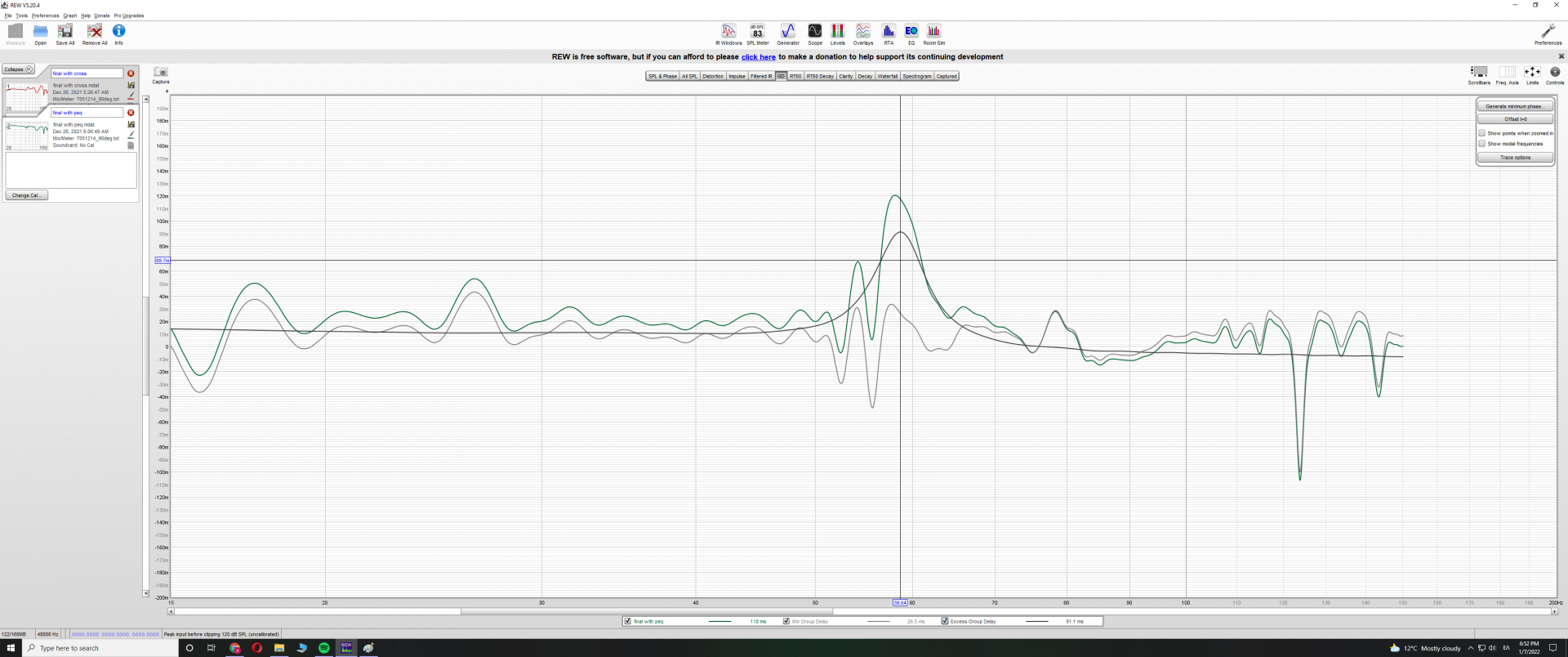Open the Tools menu
Viewport: 1568px width, 657px height.
pos(22,16)
